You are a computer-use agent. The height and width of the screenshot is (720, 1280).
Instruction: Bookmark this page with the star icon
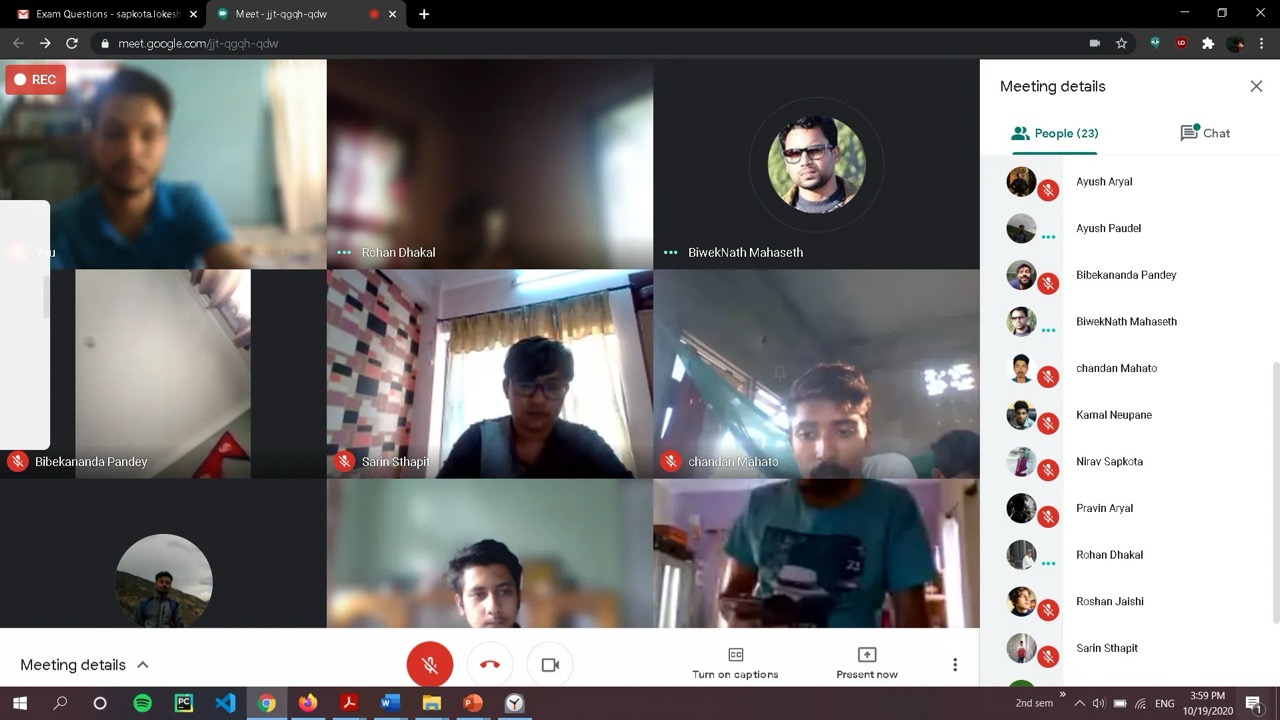pos(1122,43)
